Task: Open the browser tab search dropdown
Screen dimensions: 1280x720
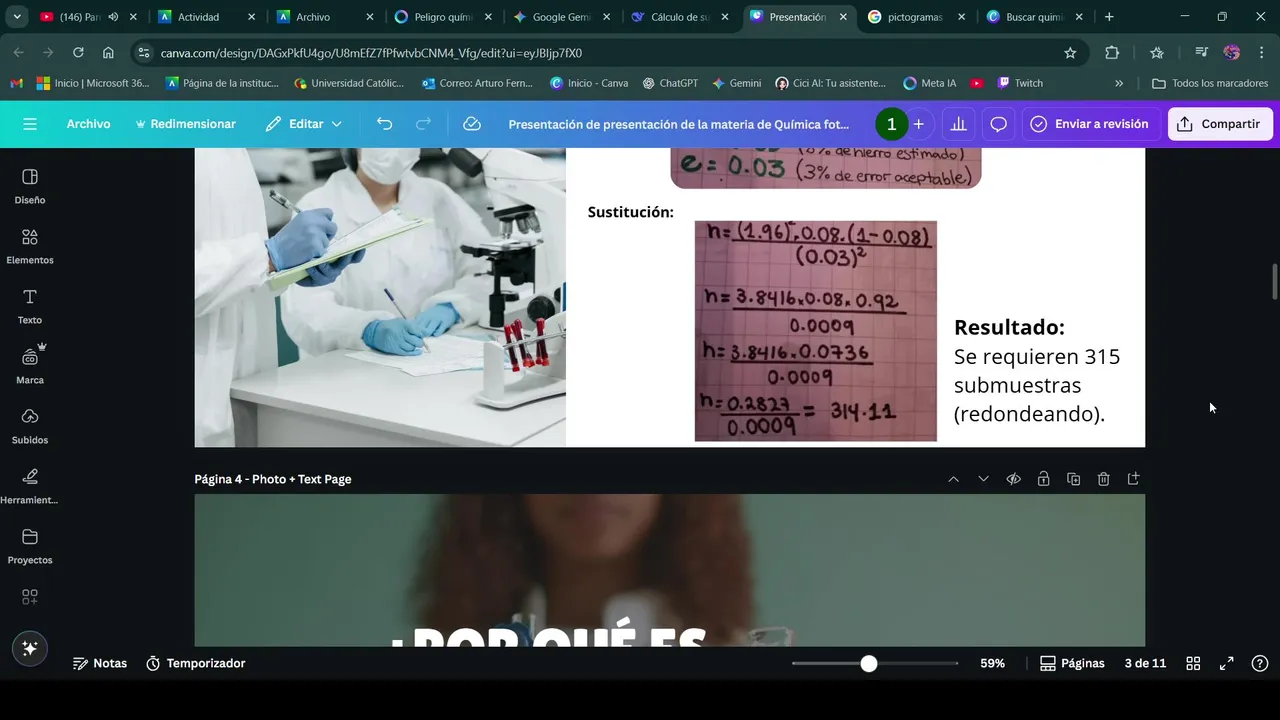Action: point(17,17)
